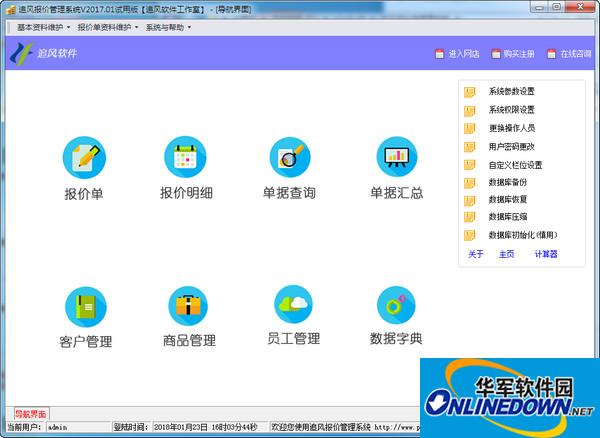Click the folder icon beside 数据库压缩

point(470,217)
